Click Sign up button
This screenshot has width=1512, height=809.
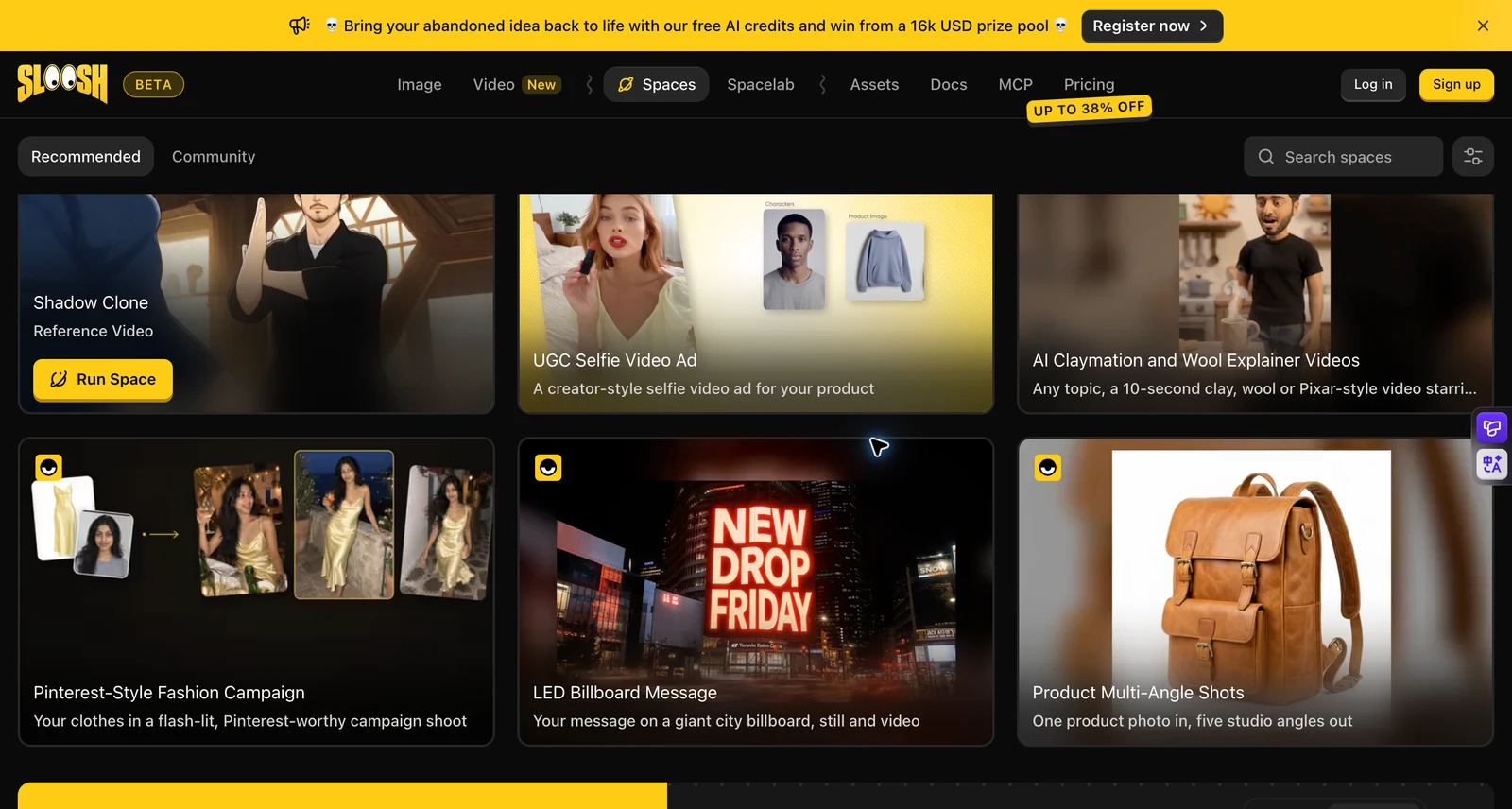click(x=1456, y=85)
